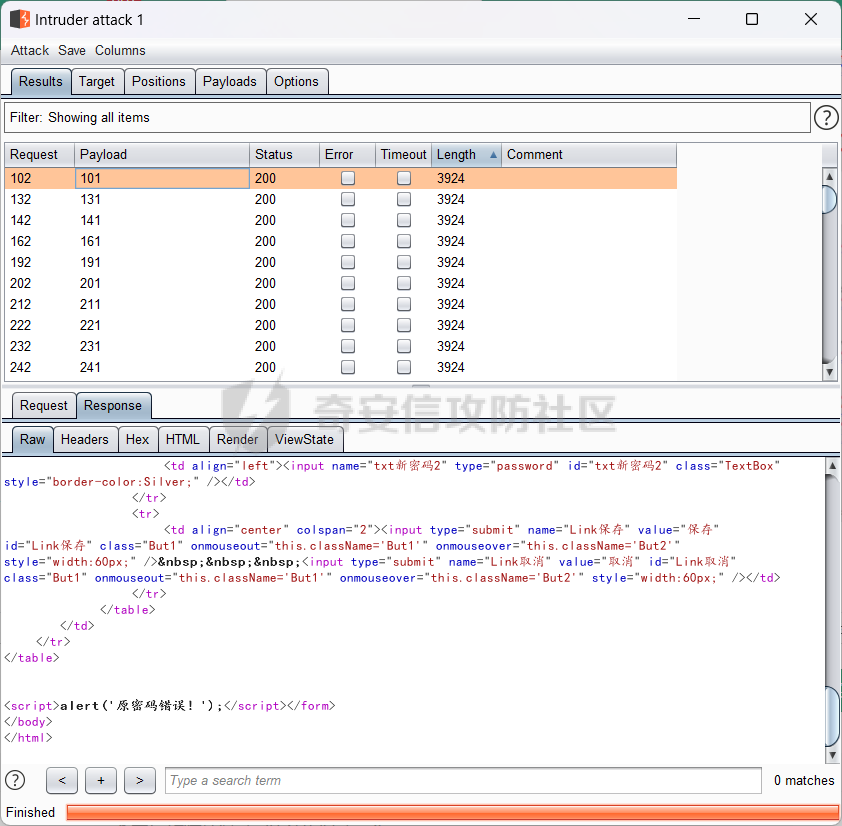Switch to the Options tab
Screen dimensions: 842x826
click(x=296, y=82)
